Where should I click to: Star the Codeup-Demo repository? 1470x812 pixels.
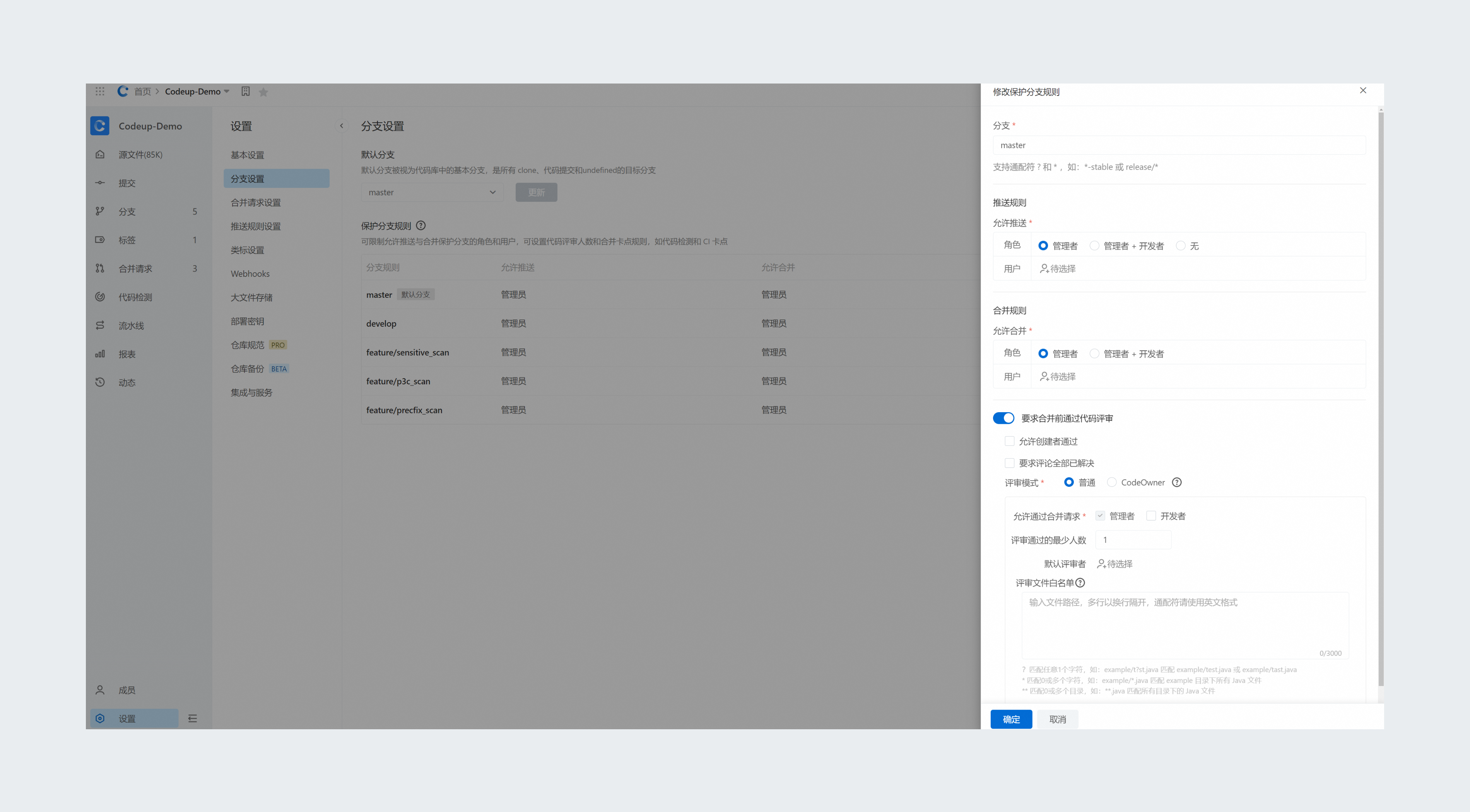coord(263,92)
